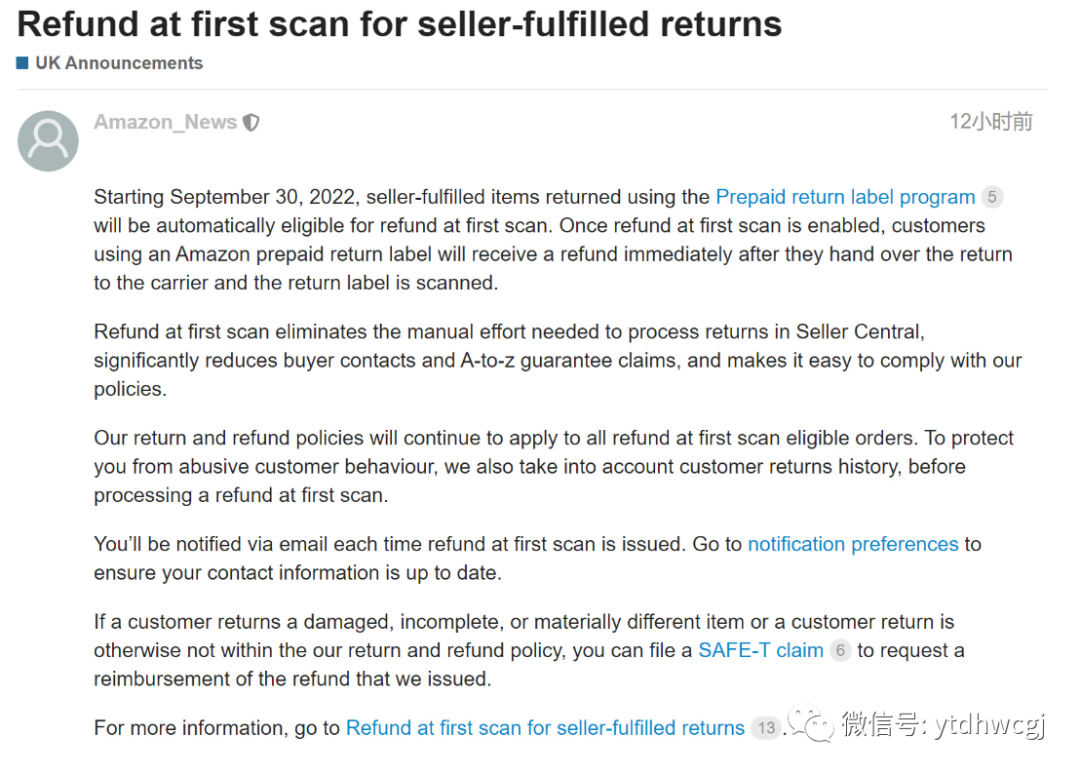Open the UK Announcements category

(118, 63)
